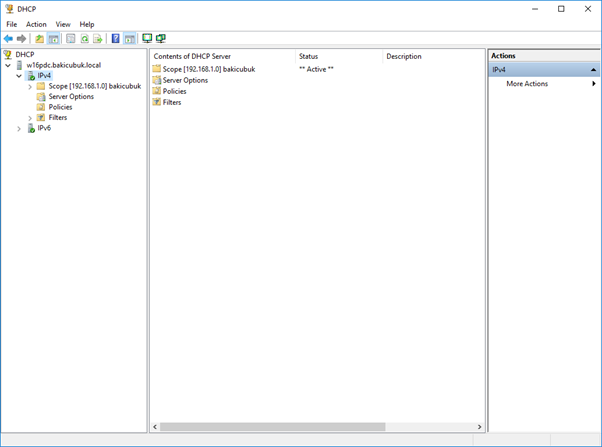This screenshot has width=602, height=447.
Task: Open the View menu
Action: 63,24
